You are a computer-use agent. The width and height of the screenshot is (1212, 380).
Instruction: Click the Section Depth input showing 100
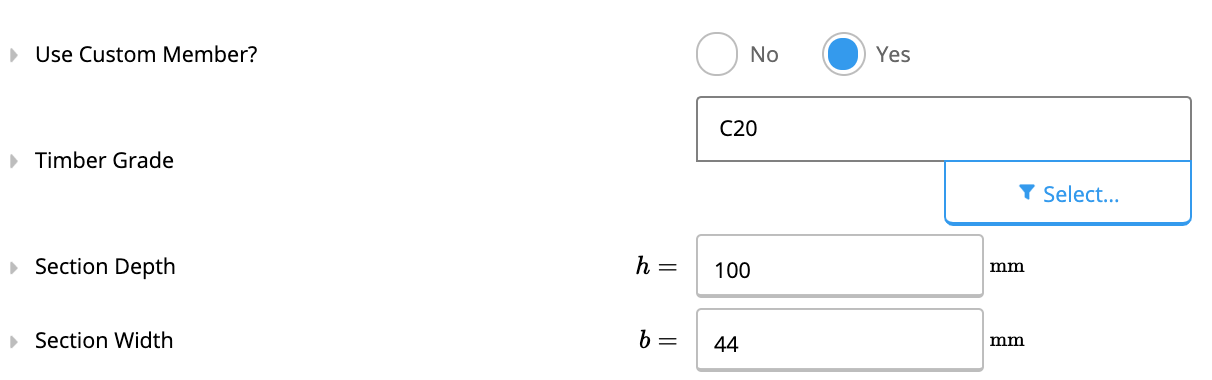840,266
